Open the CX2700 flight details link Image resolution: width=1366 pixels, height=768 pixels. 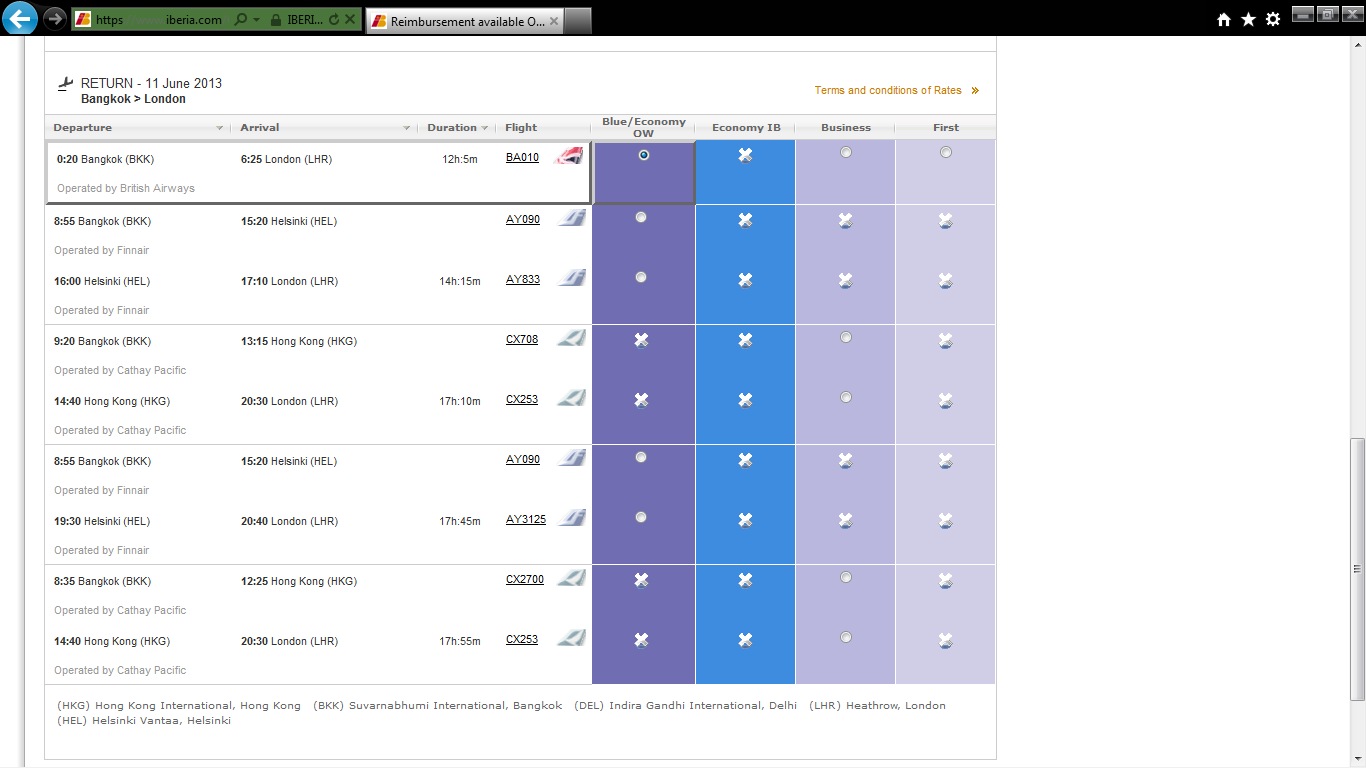525,580
